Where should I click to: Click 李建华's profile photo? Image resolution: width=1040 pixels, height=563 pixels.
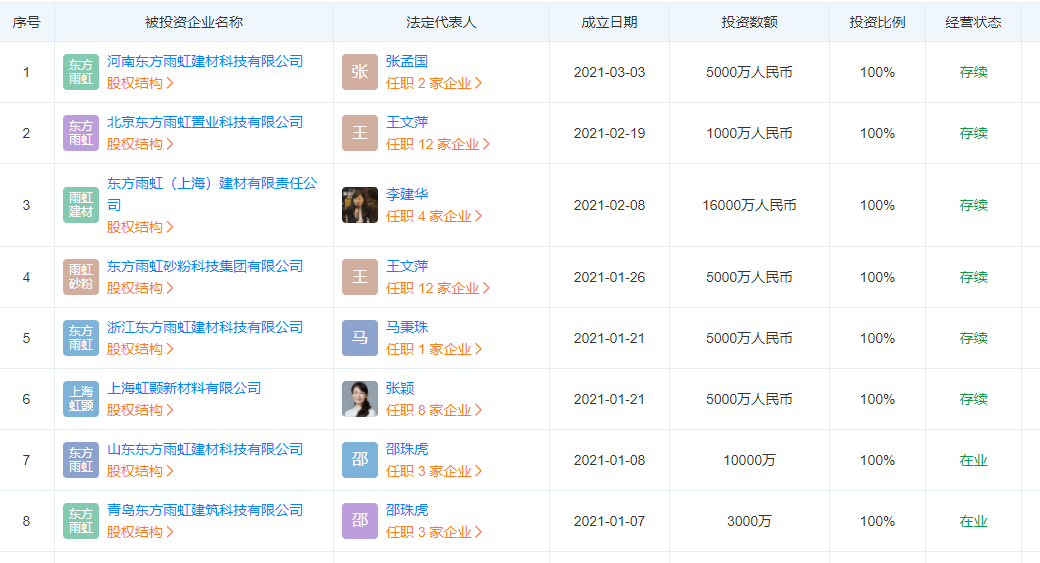tap(360, 205)
